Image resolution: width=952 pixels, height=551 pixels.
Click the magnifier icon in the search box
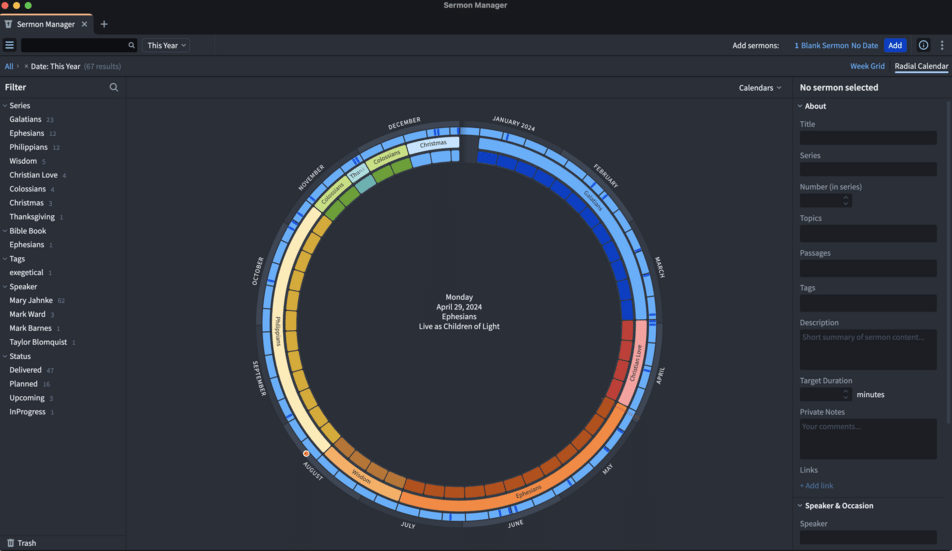[x=131, y=45]
